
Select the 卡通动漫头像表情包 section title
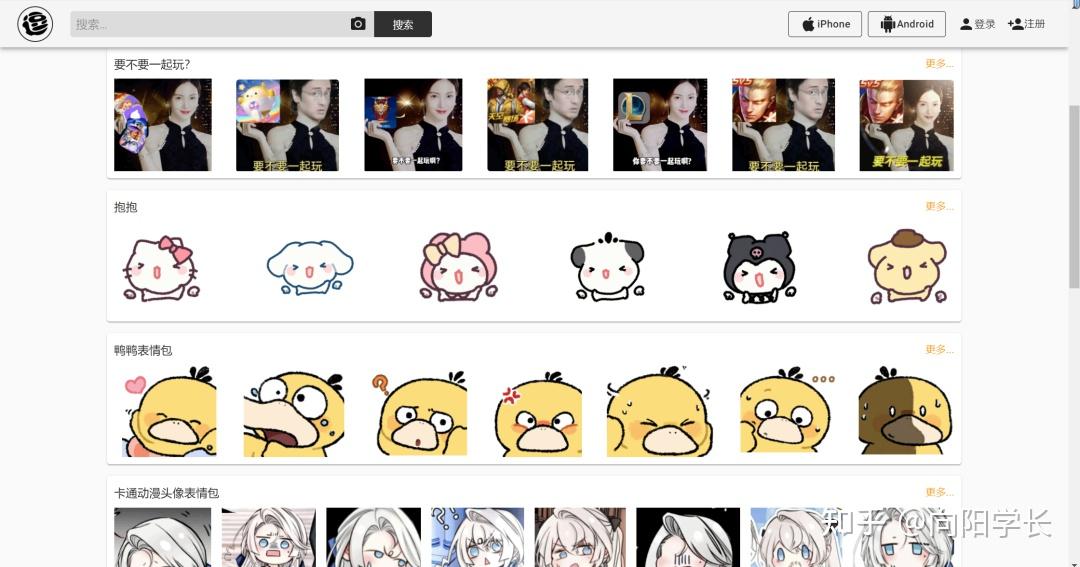(166, 493)
